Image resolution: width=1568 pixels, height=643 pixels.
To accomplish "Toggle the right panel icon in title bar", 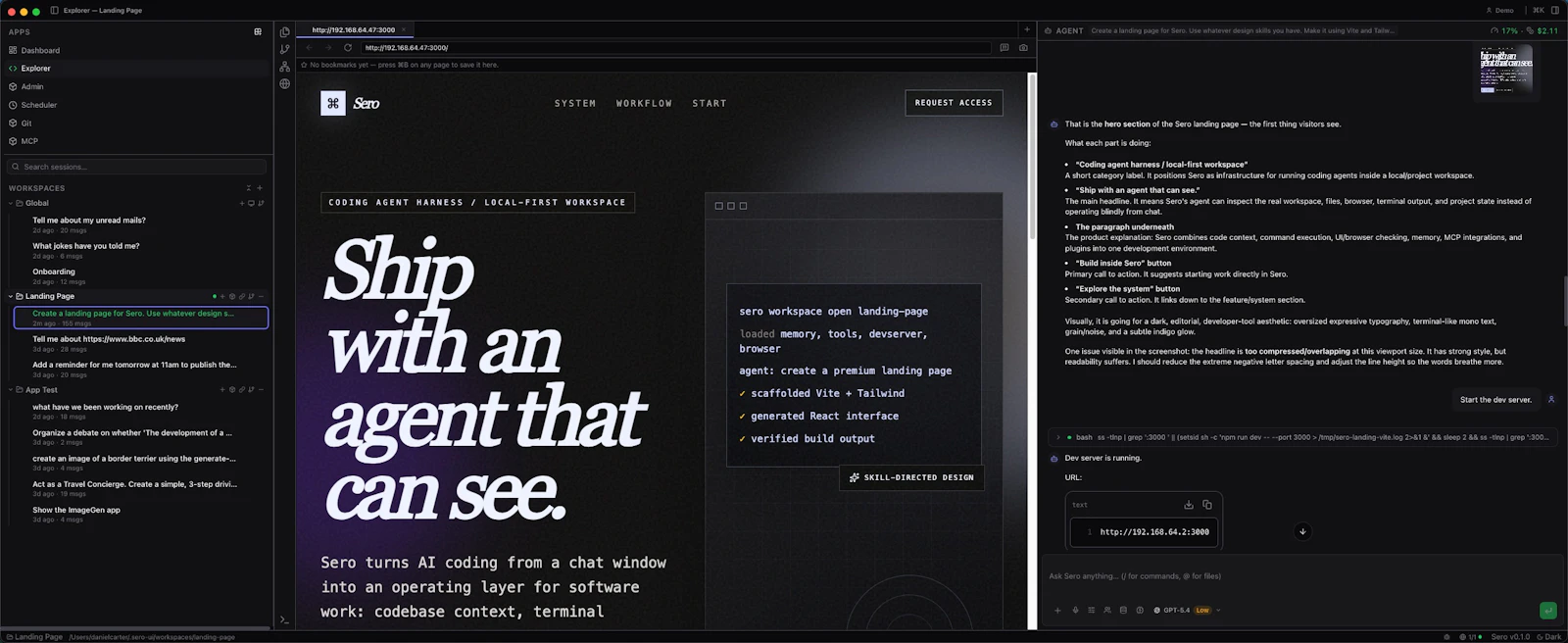I will pyautogui.click(x=1555, y=11).
